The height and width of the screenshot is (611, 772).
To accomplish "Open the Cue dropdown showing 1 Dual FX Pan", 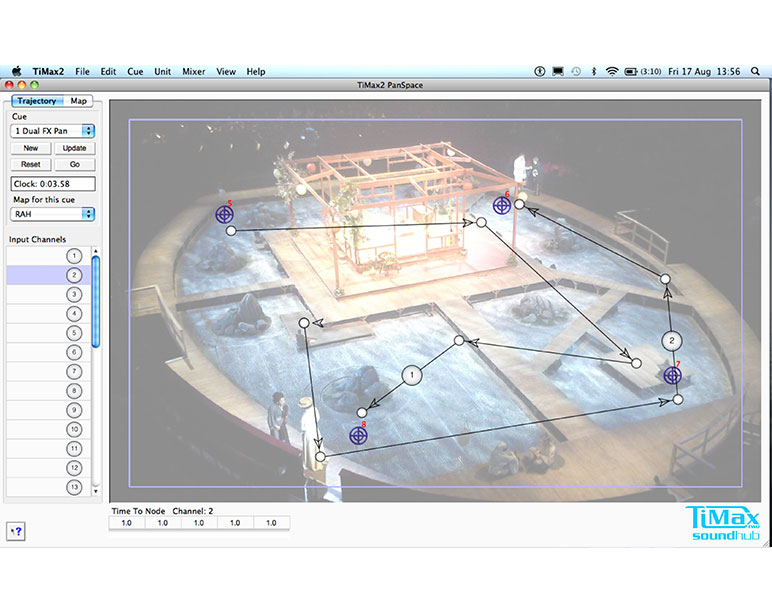I will pyautogui.click(x=53, y=130).
